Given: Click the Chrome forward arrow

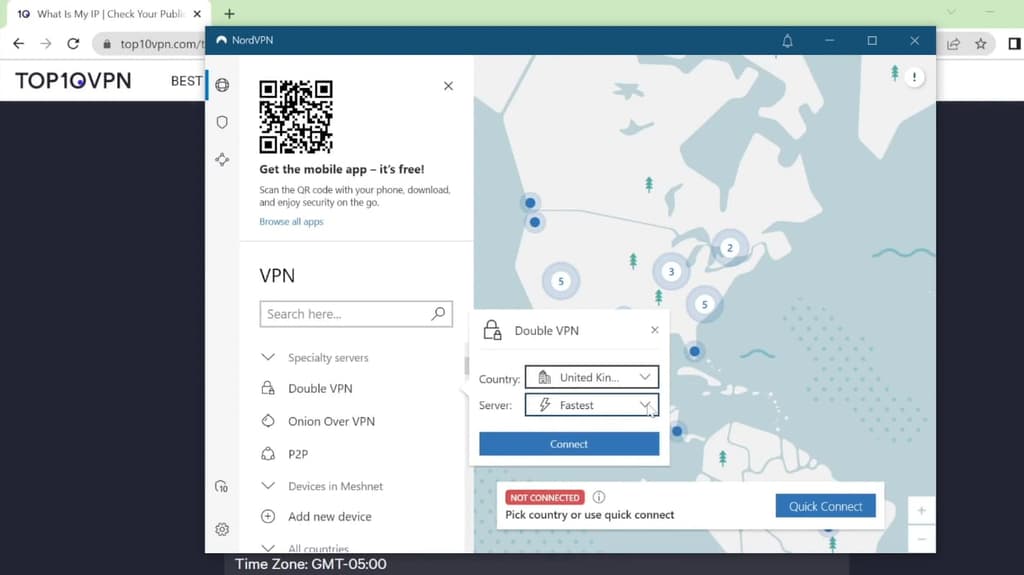Looking at the screenshot, I should tap(46, 44).
